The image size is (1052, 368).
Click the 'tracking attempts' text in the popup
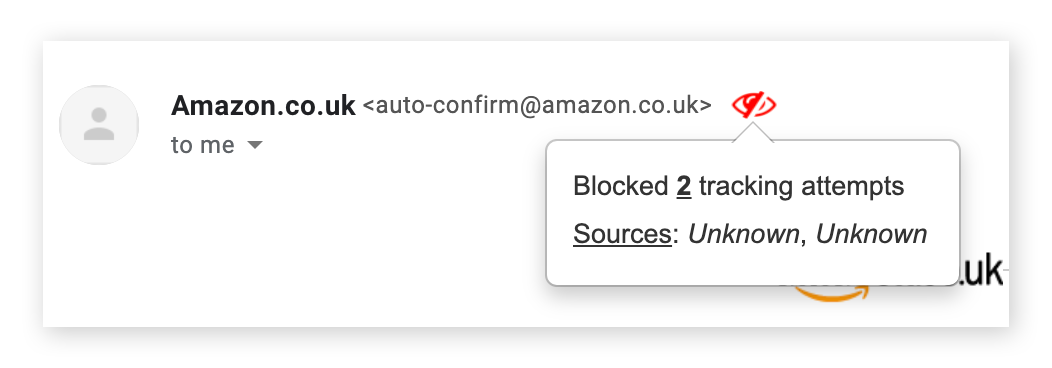click(801, 186)
